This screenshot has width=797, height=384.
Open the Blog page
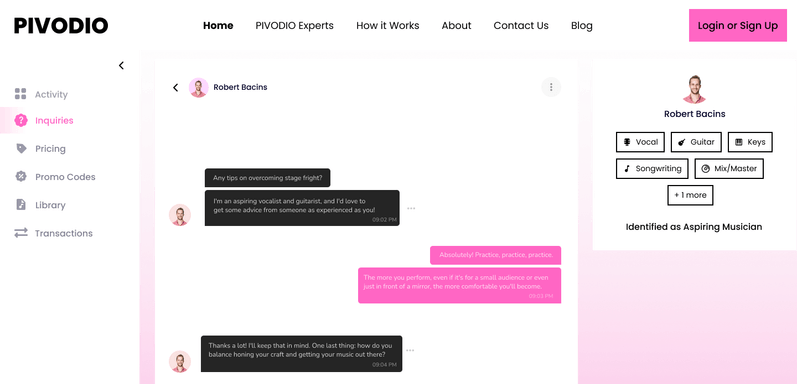[x=581, y=25]
